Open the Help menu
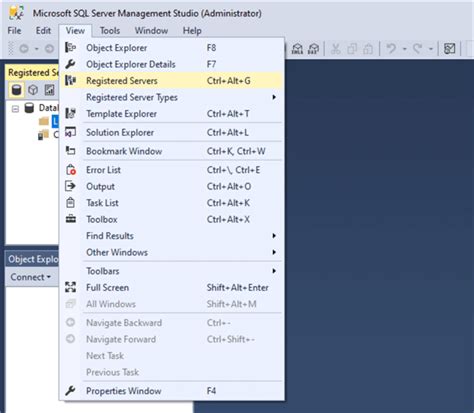Screen dimensions: 474x413 192,31
